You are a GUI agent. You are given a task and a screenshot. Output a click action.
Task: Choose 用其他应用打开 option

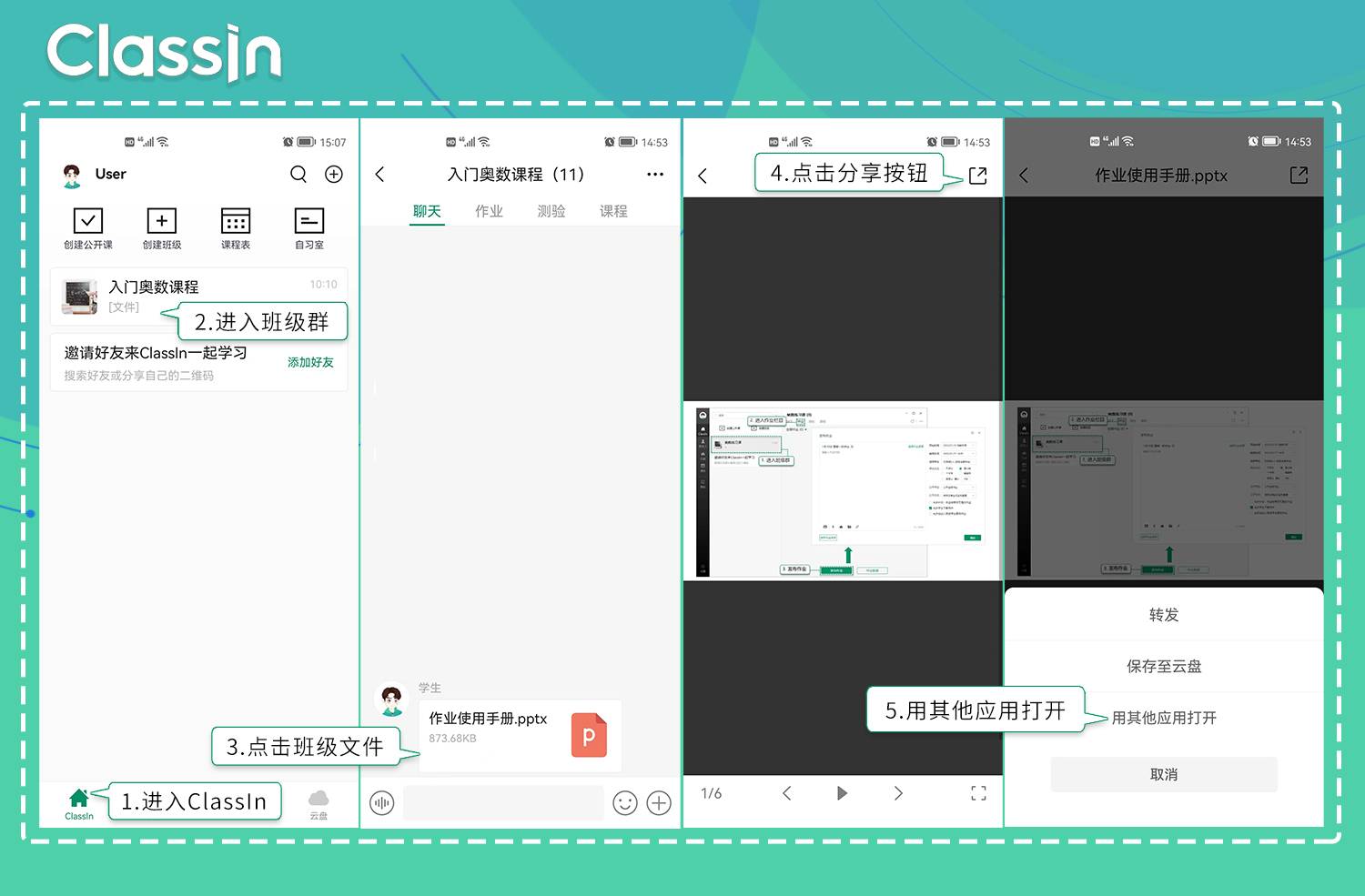coord(1164,718)
